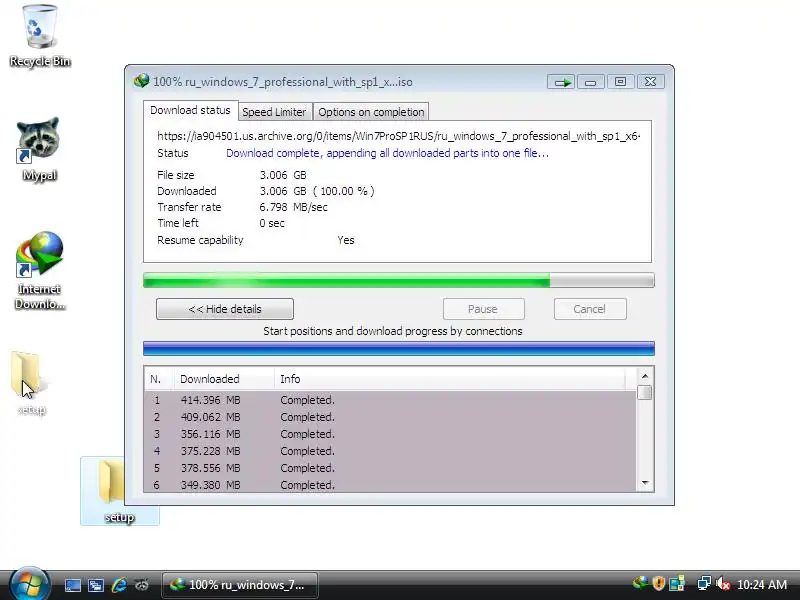
Task: Select the Internet Download Manager desktop shortcut
Action: [x=39, y=270]
